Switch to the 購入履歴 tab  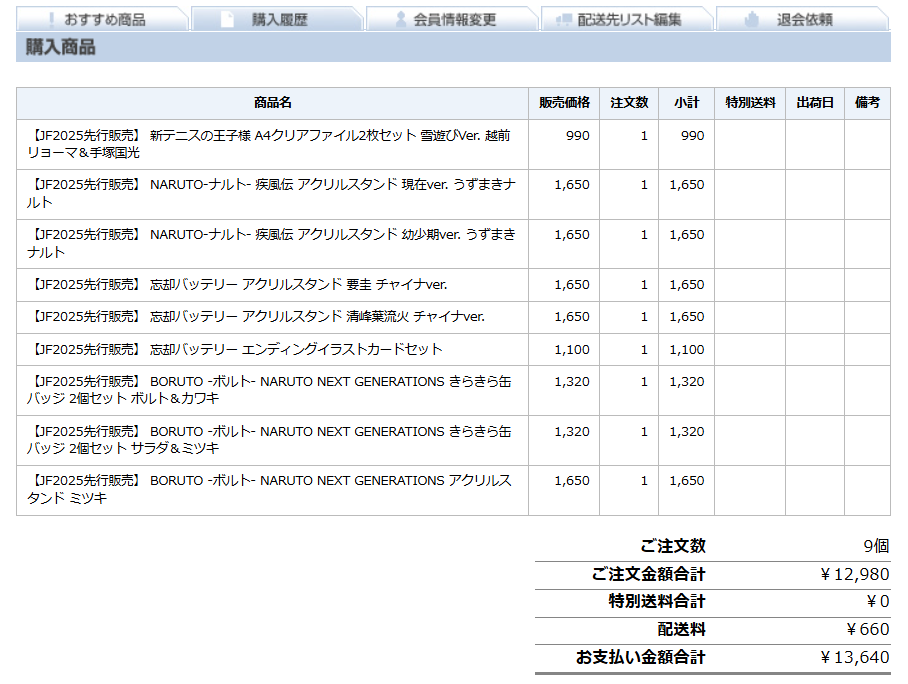point(277,19)
